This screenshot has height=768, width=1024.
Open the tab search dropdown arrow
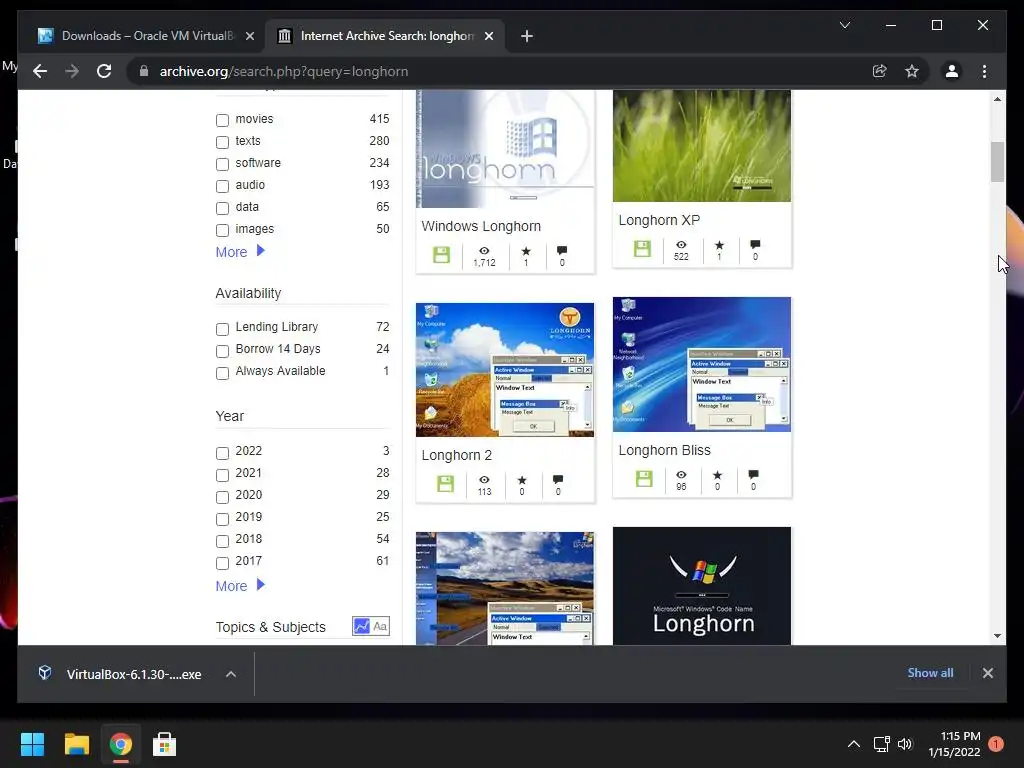click(x=844, y=25)
